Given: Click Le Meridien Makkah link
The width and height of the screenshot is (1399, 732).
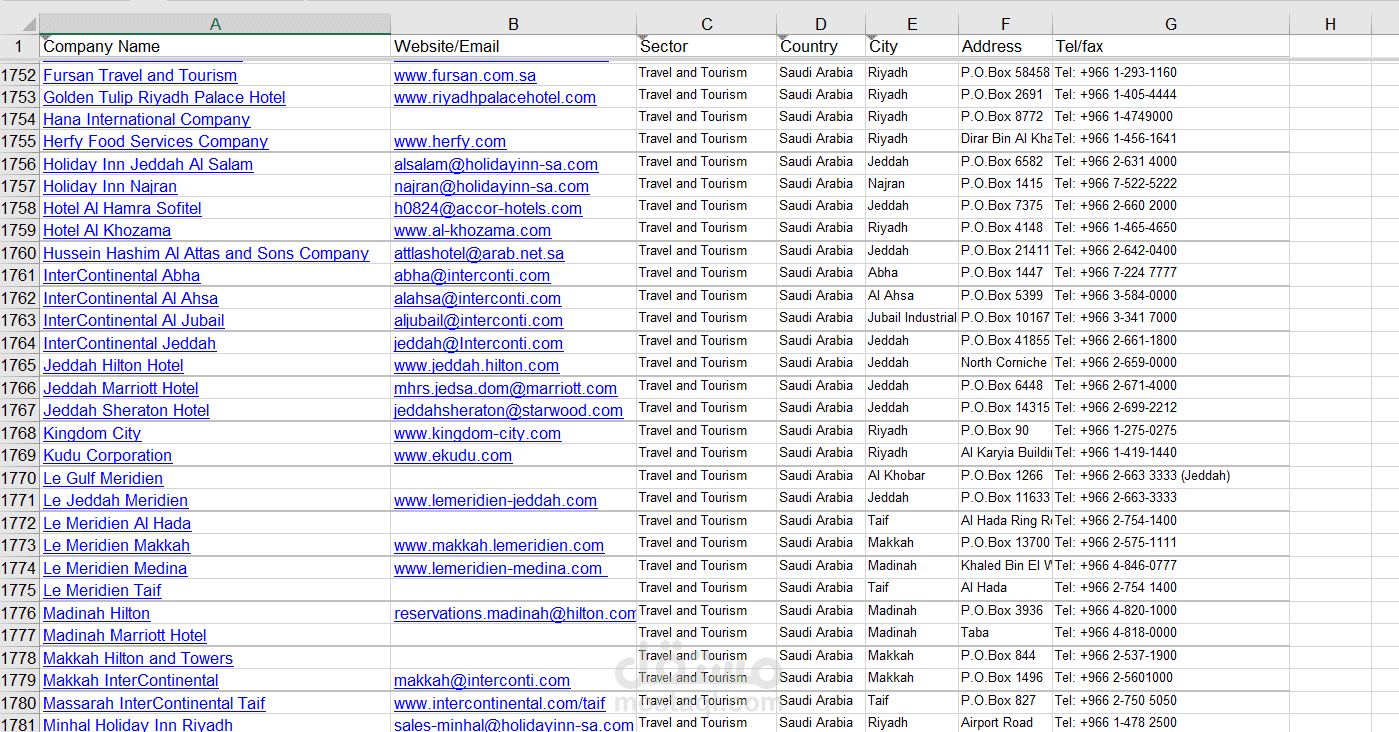Looking at the screenshot, I should [x=116, y=546].
